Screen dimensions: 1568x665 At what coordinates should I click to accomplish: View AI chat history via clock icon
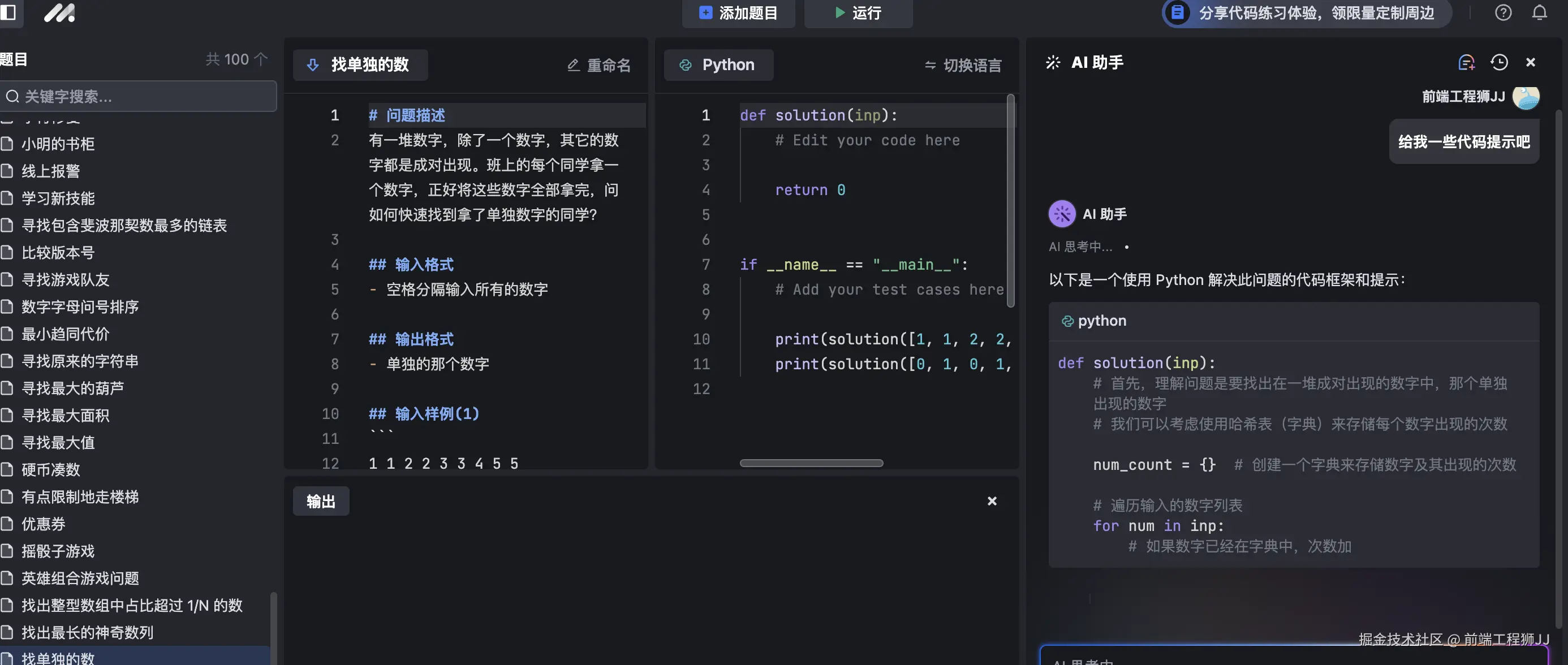1499,62
